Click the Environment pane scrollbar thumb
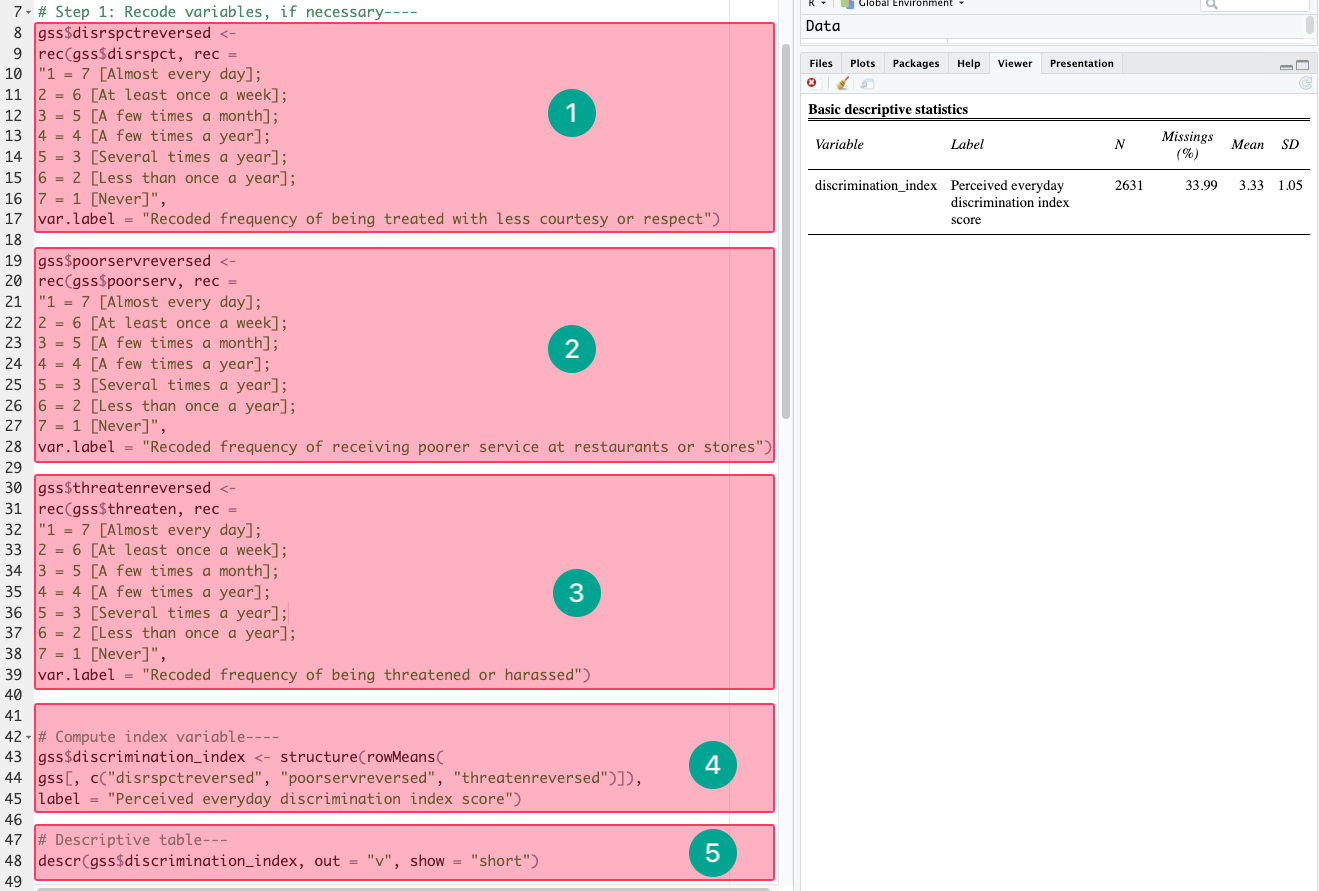The width and height of the screenshot is (1319, 891). tap(1308, 27)
